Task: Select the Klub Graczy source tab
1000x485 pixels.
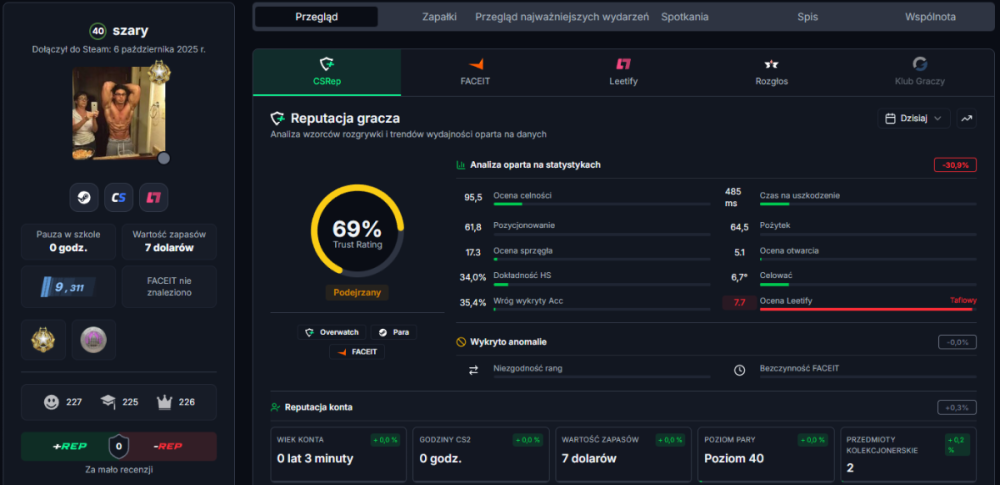Action: [919, 72]
